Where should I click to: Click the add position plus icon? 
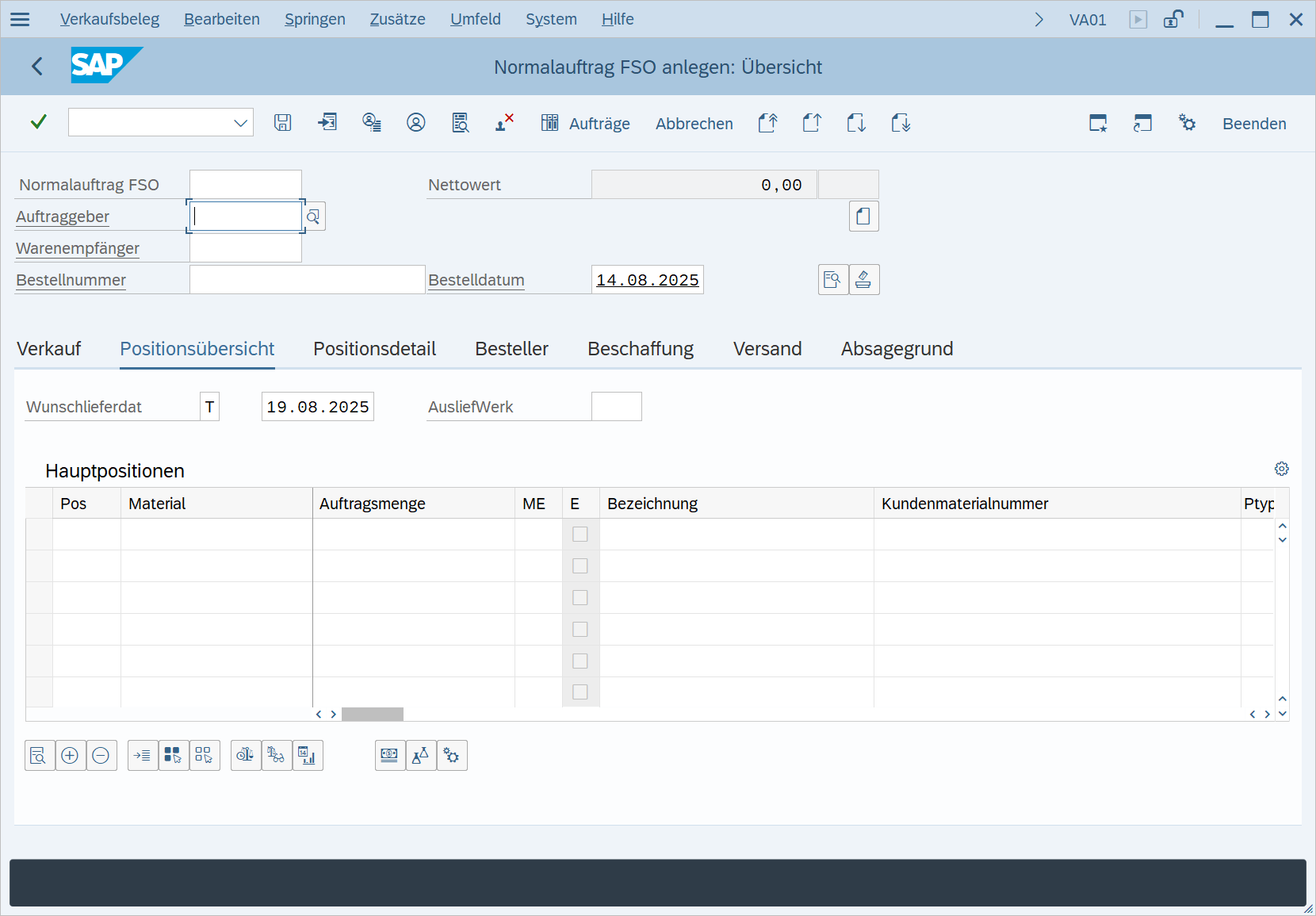(70, 756)
